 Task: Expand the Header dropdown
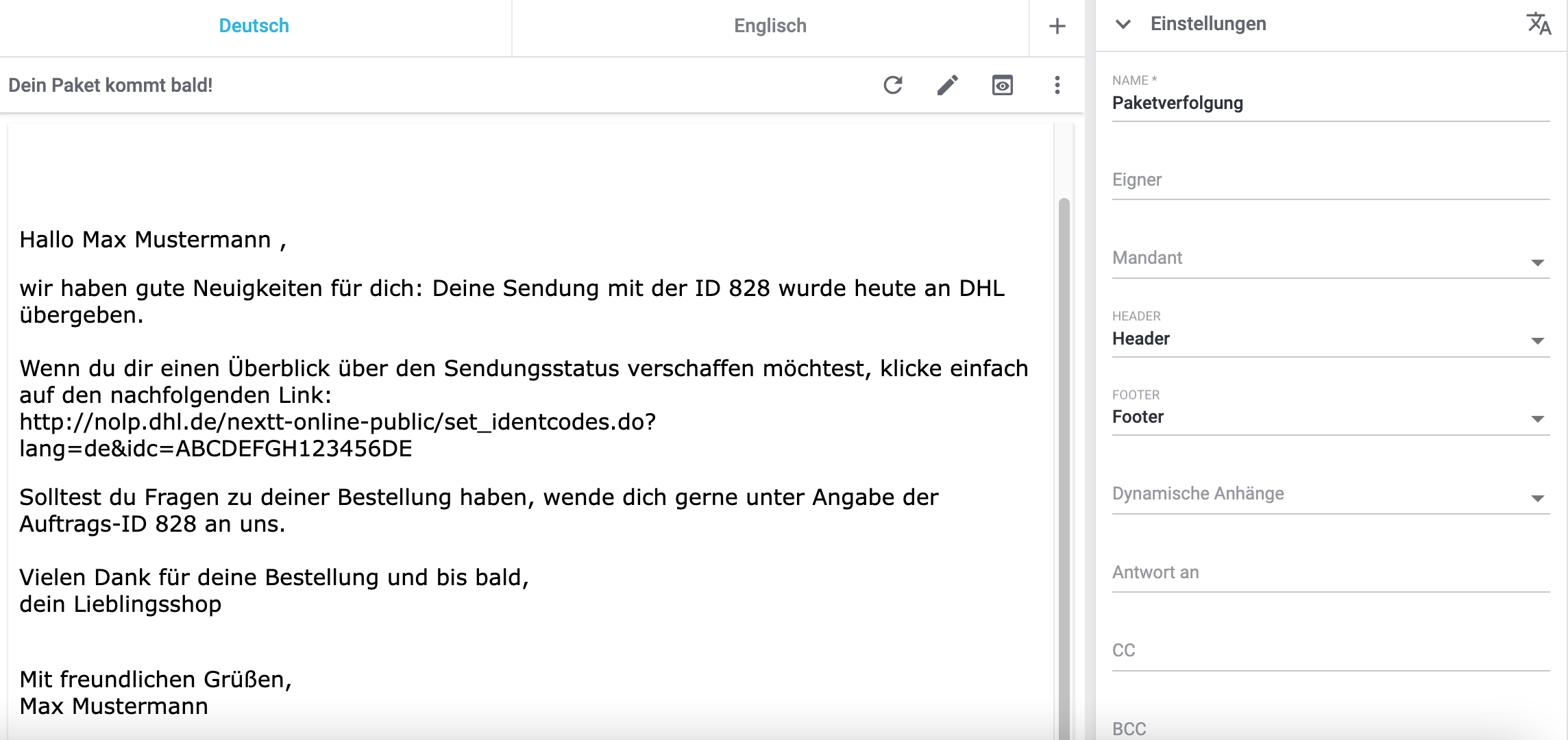click(1330, 339)
